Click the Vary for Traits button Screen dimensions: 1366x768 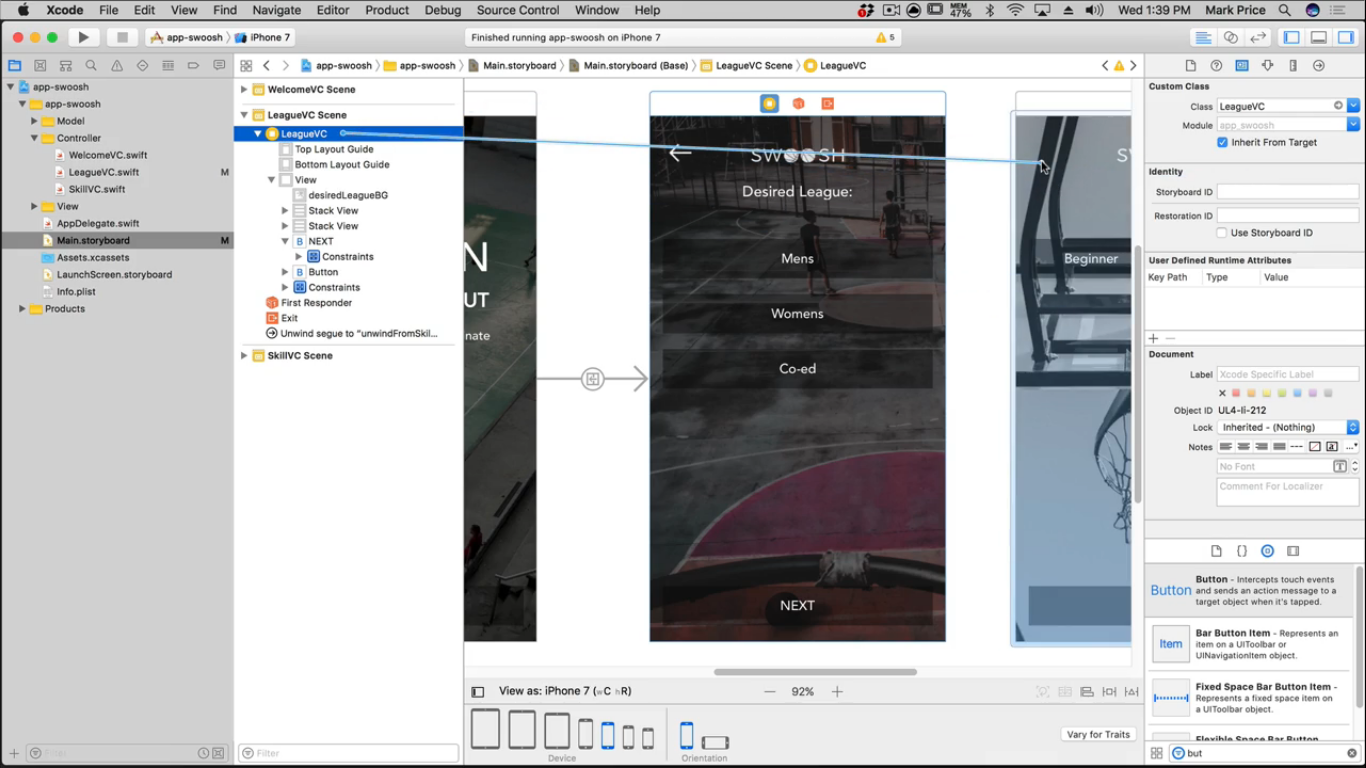[1098, 735]
